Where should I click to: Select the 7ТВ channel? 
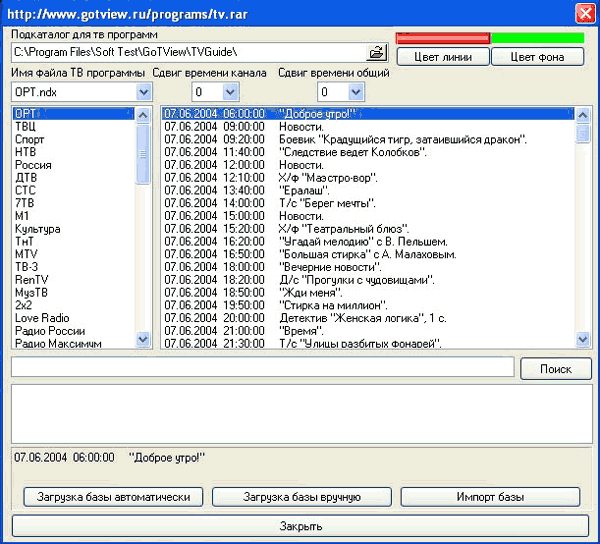73,203
